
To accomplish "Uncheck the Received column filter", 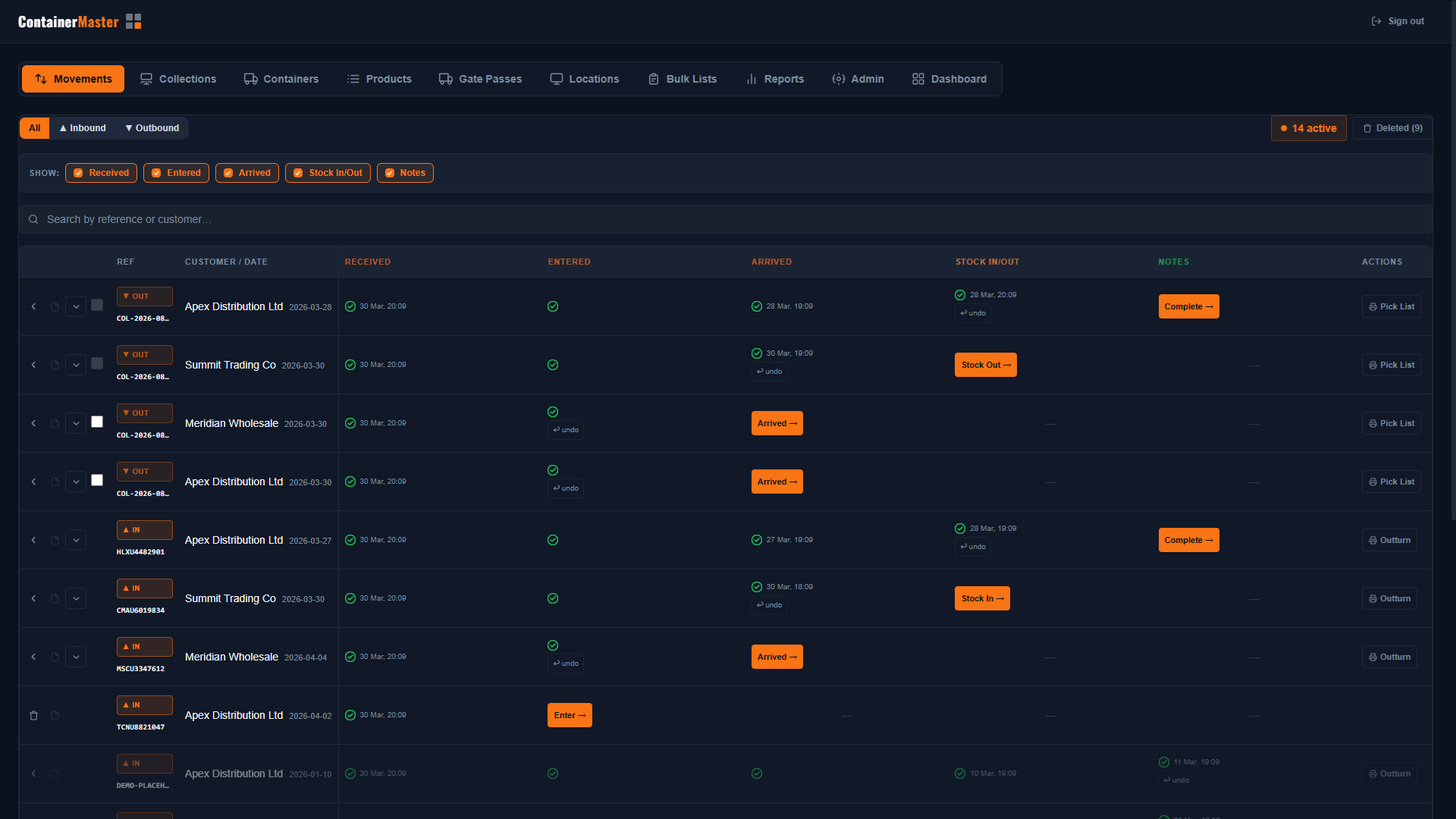I will (101, 173).
